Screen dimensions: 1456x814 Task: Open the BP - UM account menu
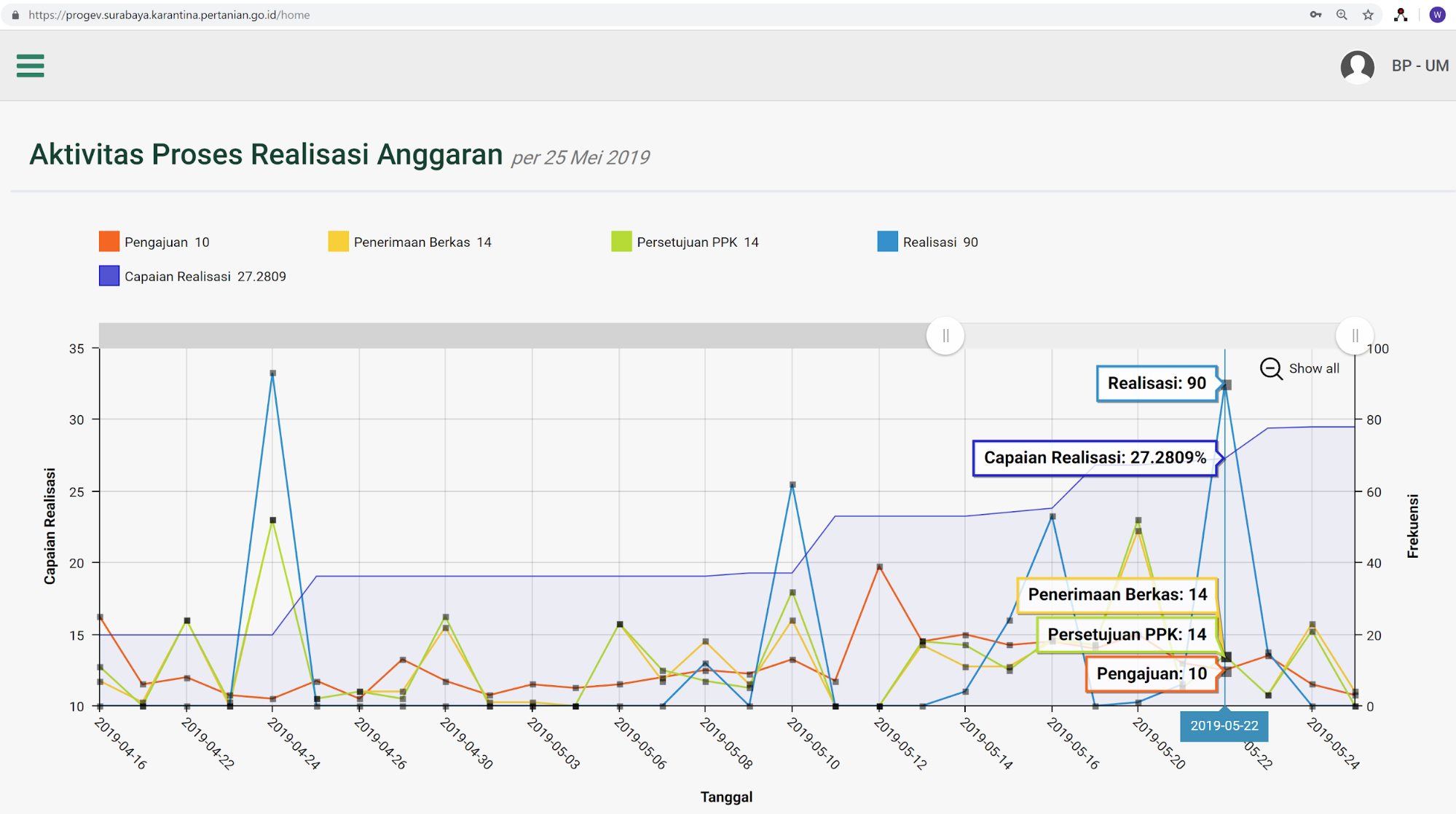point(1420,66)
